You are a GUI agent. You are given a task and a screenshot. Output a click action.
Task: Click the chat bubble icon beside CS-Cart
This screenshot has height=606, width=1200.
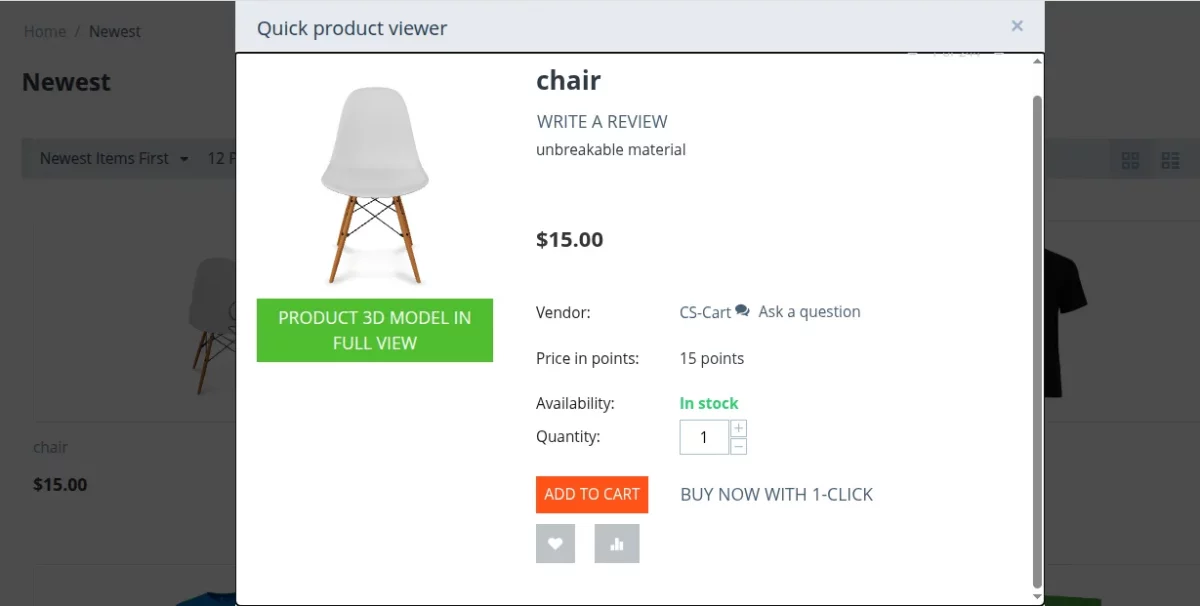point(742,311)
